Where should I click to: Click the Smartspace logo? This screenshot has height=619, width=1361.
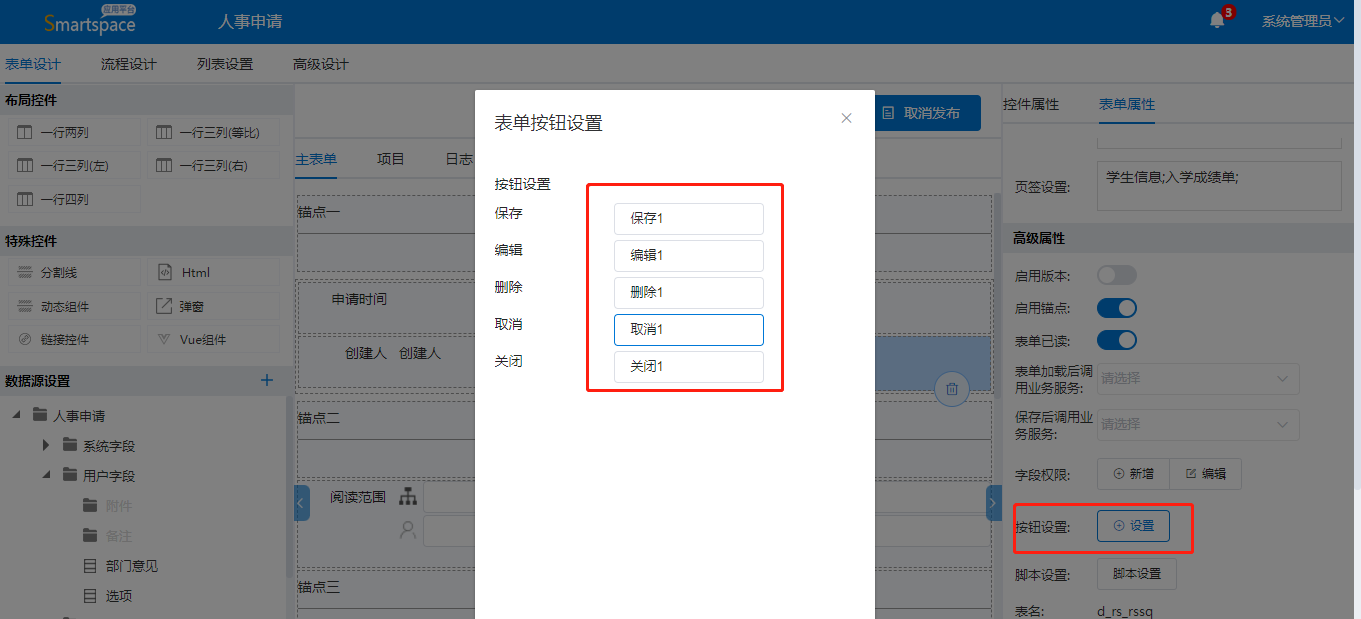tap(90, 21)
